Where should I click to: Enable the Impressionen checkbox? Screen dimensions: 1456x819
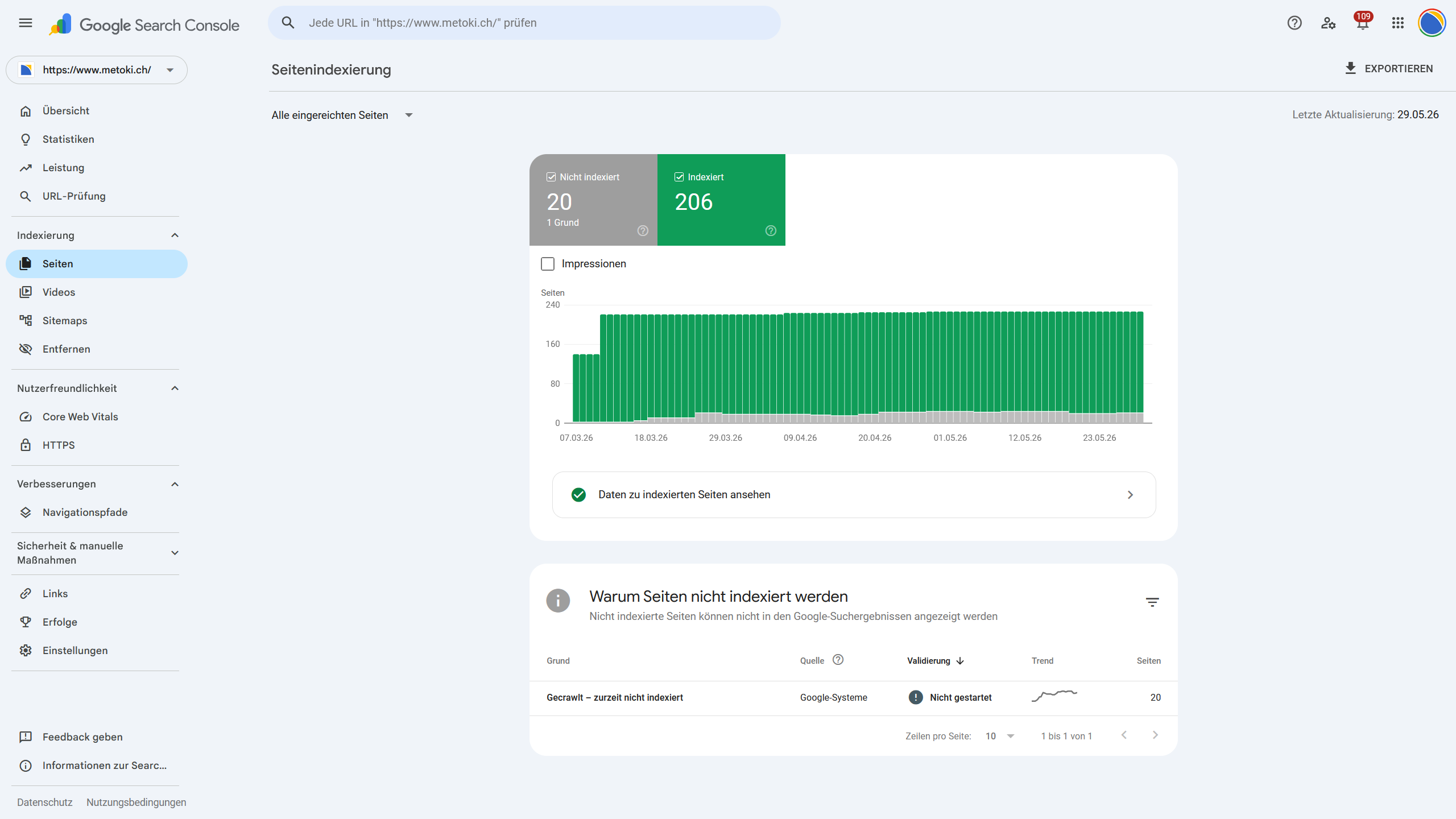(548, 264)
